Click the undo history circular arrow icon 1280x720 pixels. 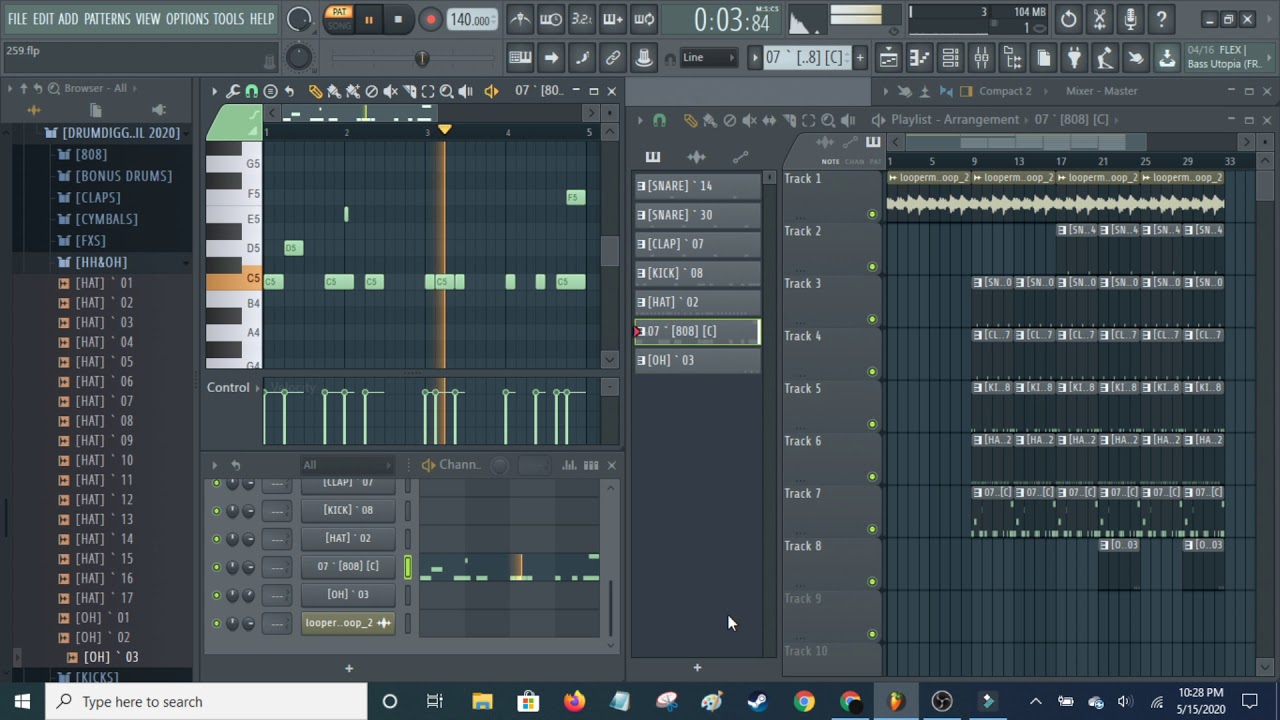[1068, 19]
